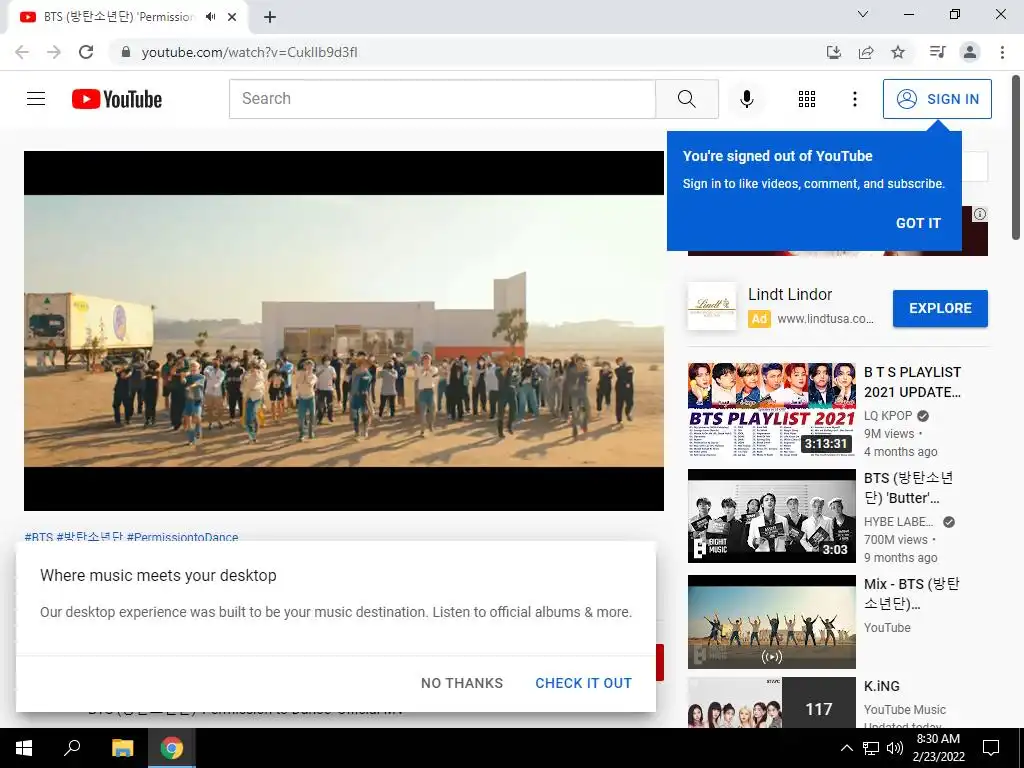Show hidden system tray icons

point(846,748)
